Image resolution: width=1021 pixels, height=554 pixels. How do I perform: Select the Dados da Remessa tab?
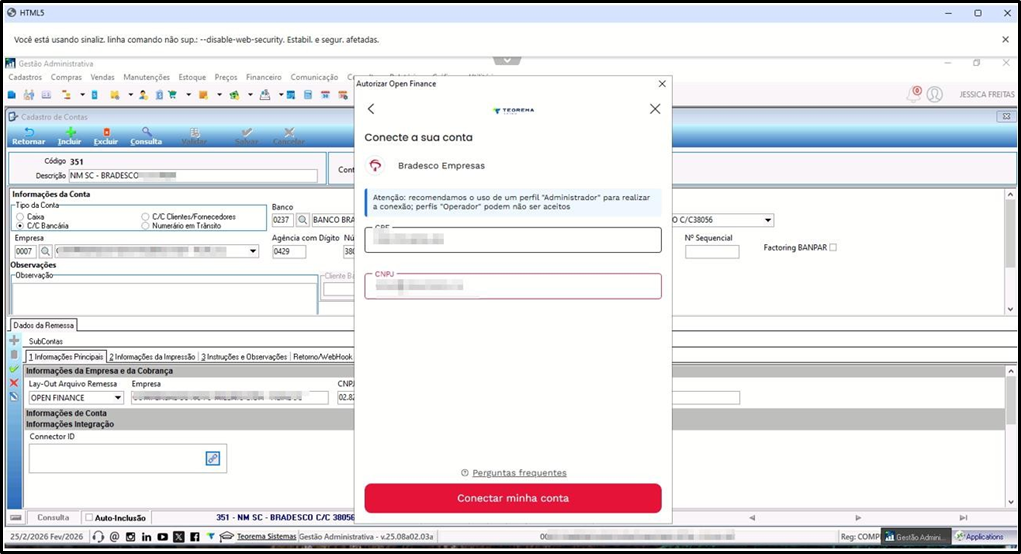44,325
